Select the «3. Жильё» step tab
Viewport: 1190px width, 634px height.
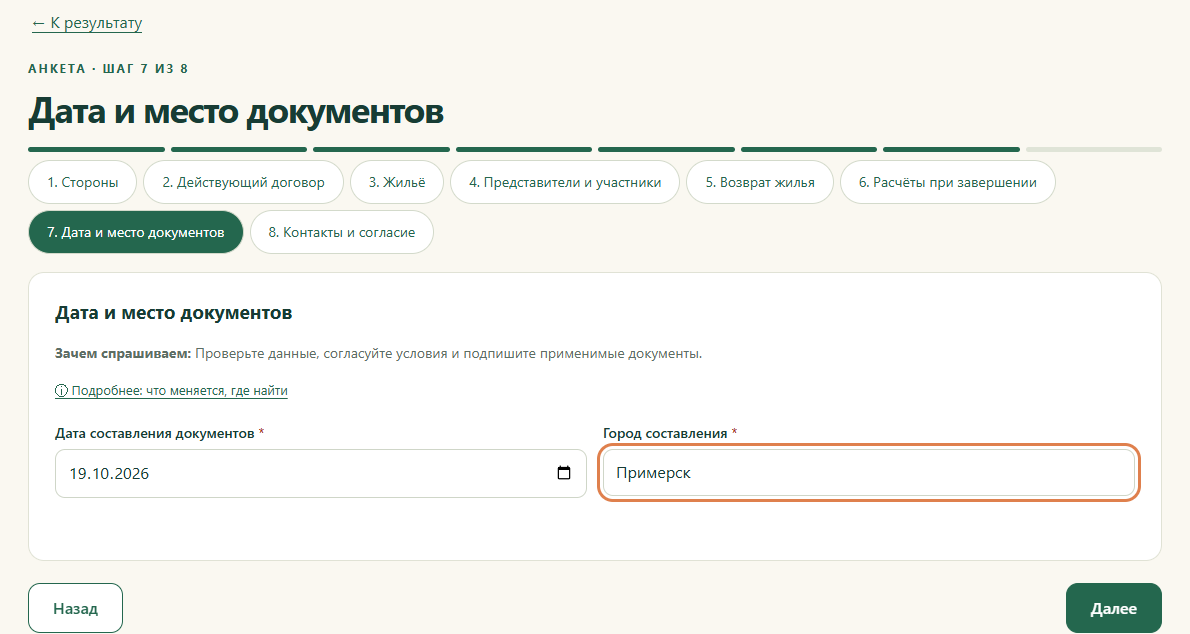tap(397, 182)
